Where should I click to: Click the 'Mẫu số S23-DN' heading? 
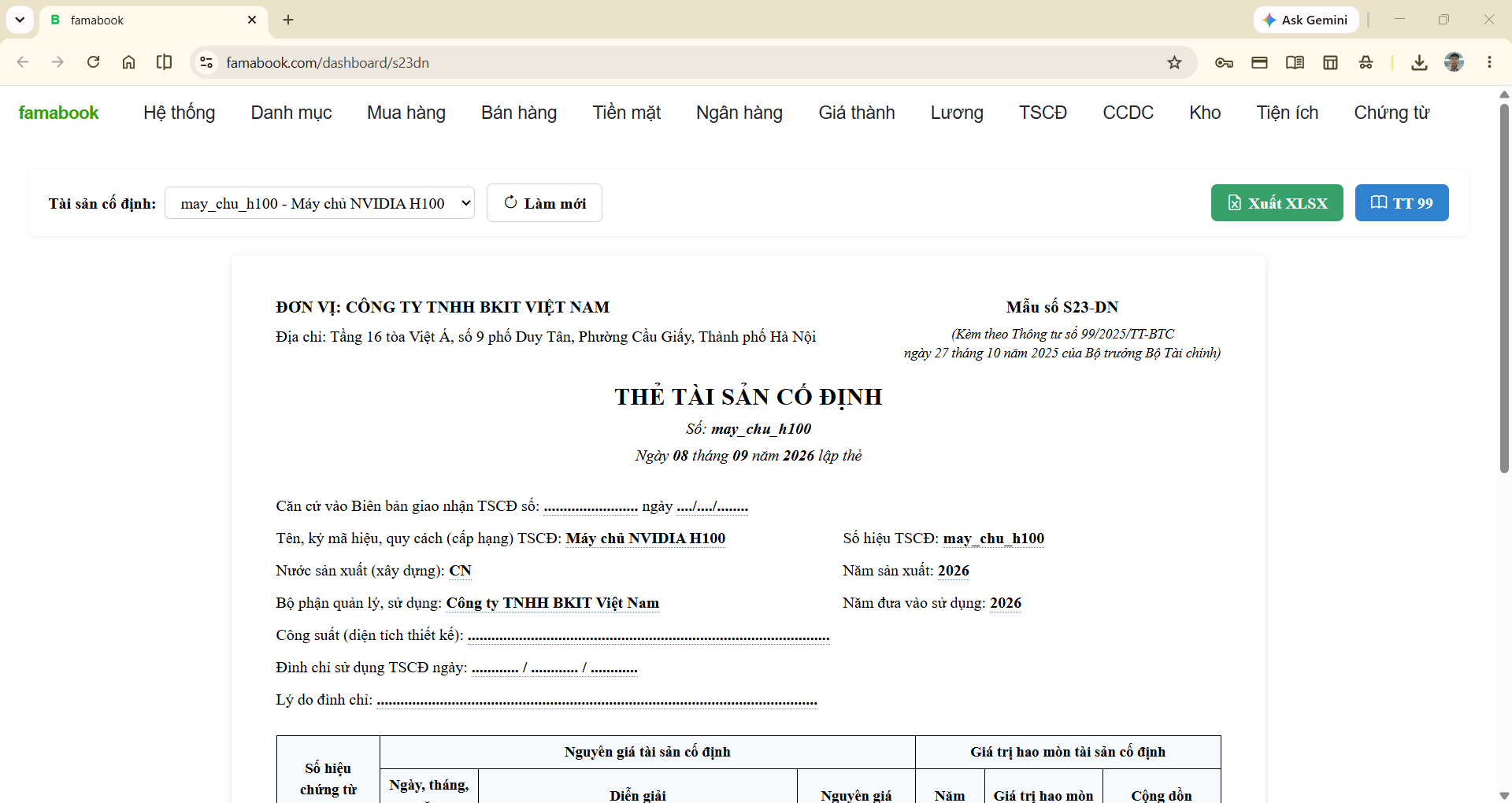pyautogui.click(x=1062, y=307)
